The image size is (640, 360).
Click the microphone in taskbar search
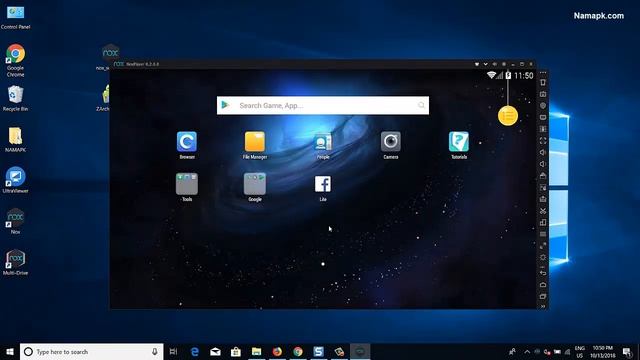pos(155,351)
